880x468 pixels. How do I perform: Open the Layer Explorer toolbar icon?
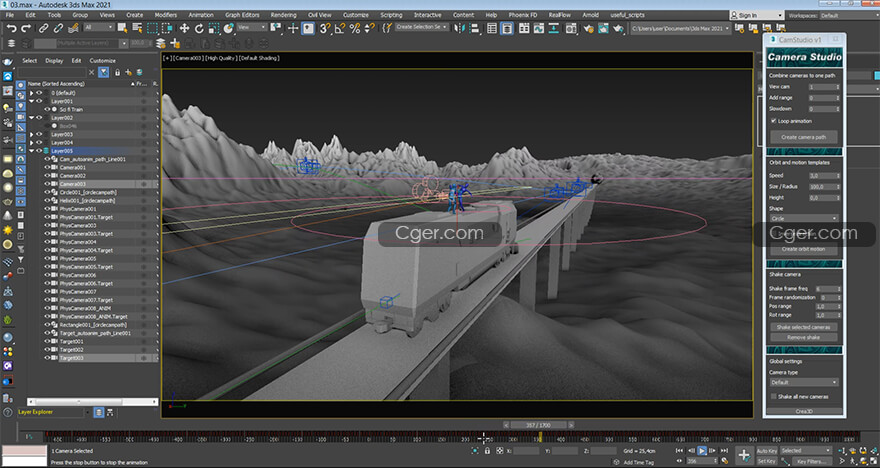pyautogui.click(x=507, y=27)
